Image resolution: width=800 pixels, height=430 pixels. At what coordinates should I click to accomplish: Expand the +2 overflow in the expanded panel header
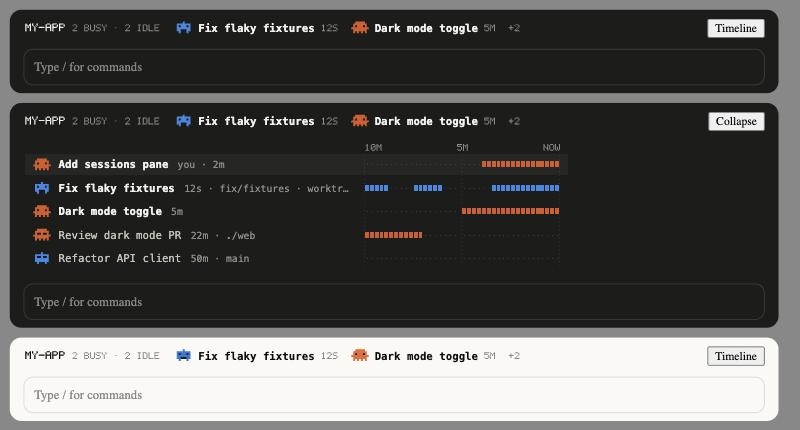click(514, 121)
